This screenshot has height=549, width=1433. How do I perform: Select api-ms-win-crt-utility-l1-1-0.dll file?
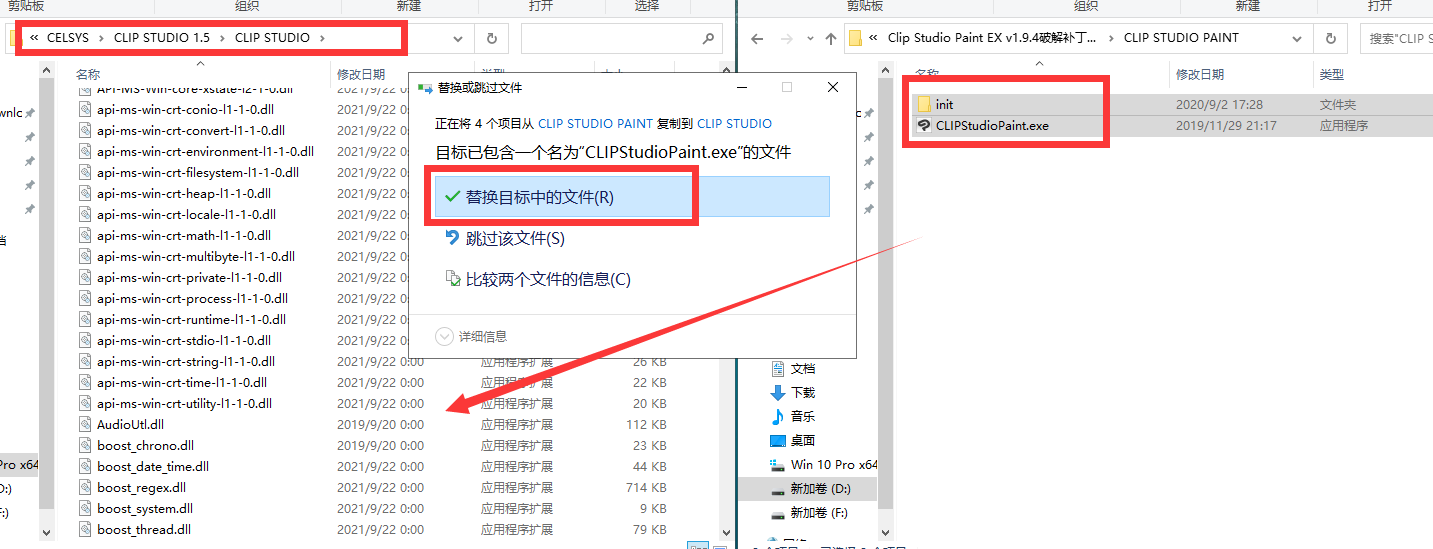coord(184,403)
